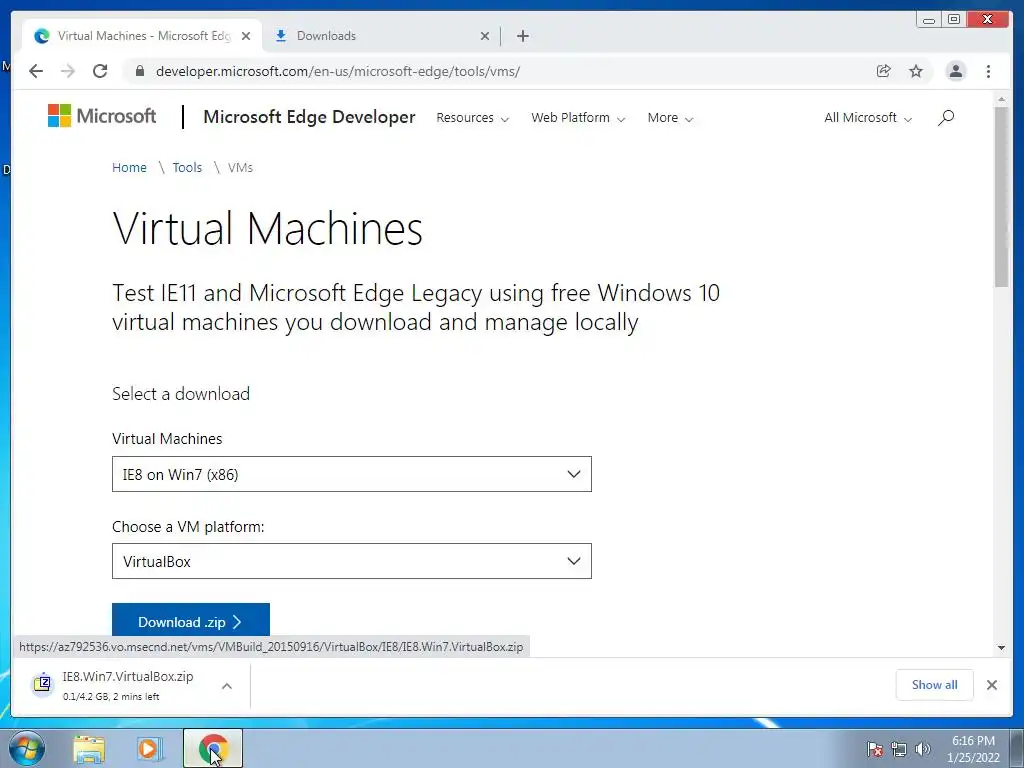Viewport: 1024px width, 768px height.
Task: Click the Chrome taskbar icon
Action: tap(213, 748)
